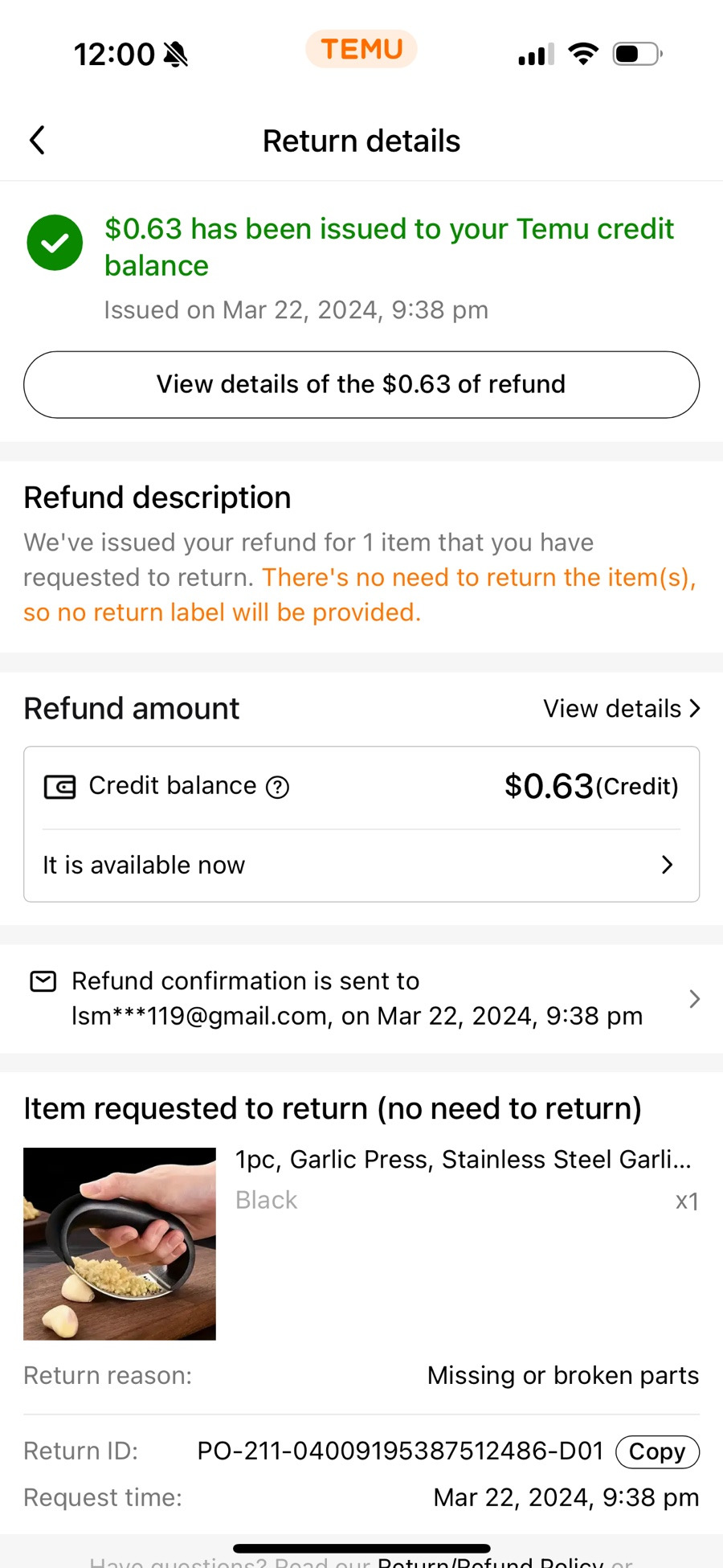The width and height of the screenshot is (723, 1568).
Task: Tap the green checkmark success icon
Action: coord(55,243)
